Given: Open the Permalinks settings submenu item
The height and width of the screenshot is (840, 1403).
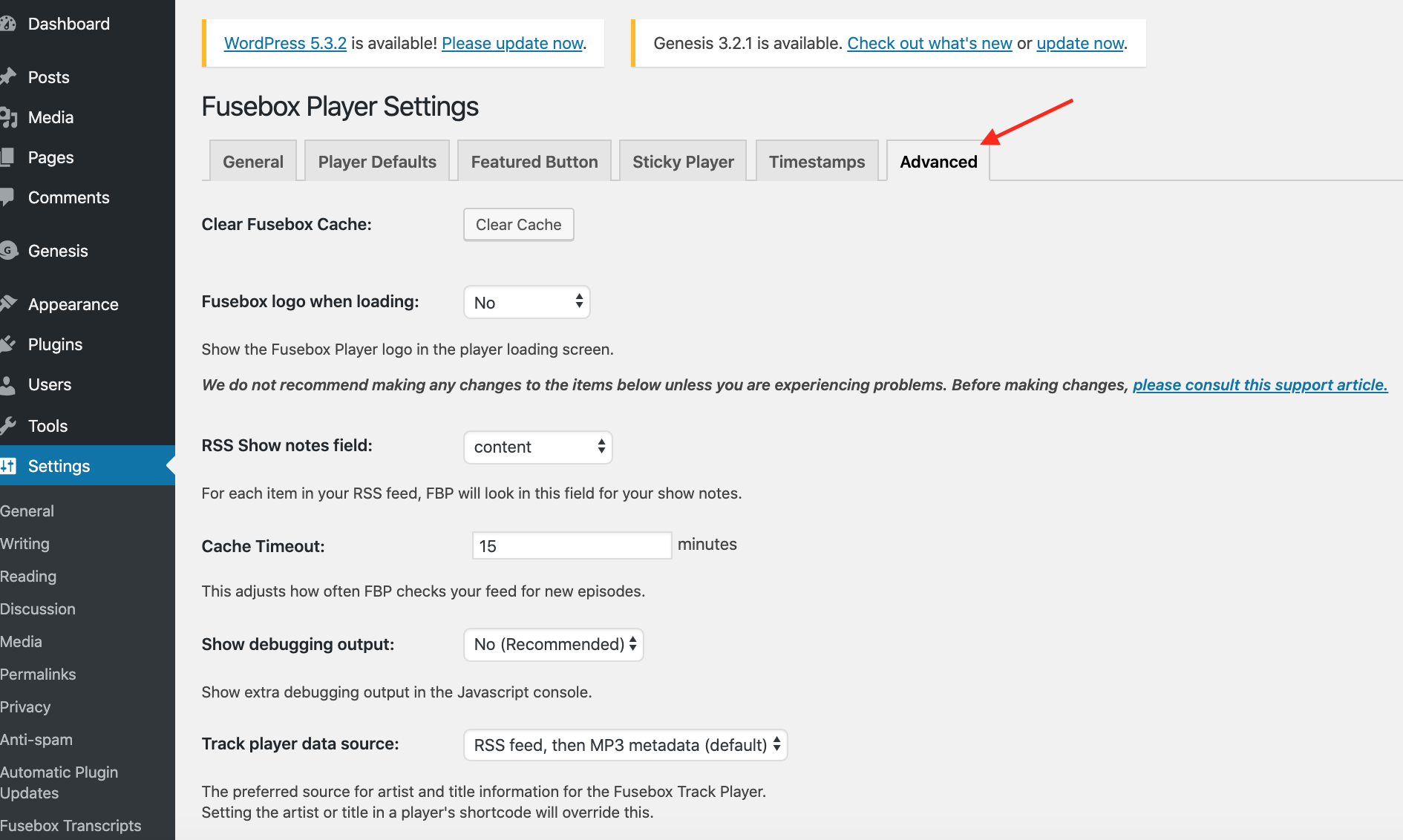Looking at the screenshot, I should 38,674.
